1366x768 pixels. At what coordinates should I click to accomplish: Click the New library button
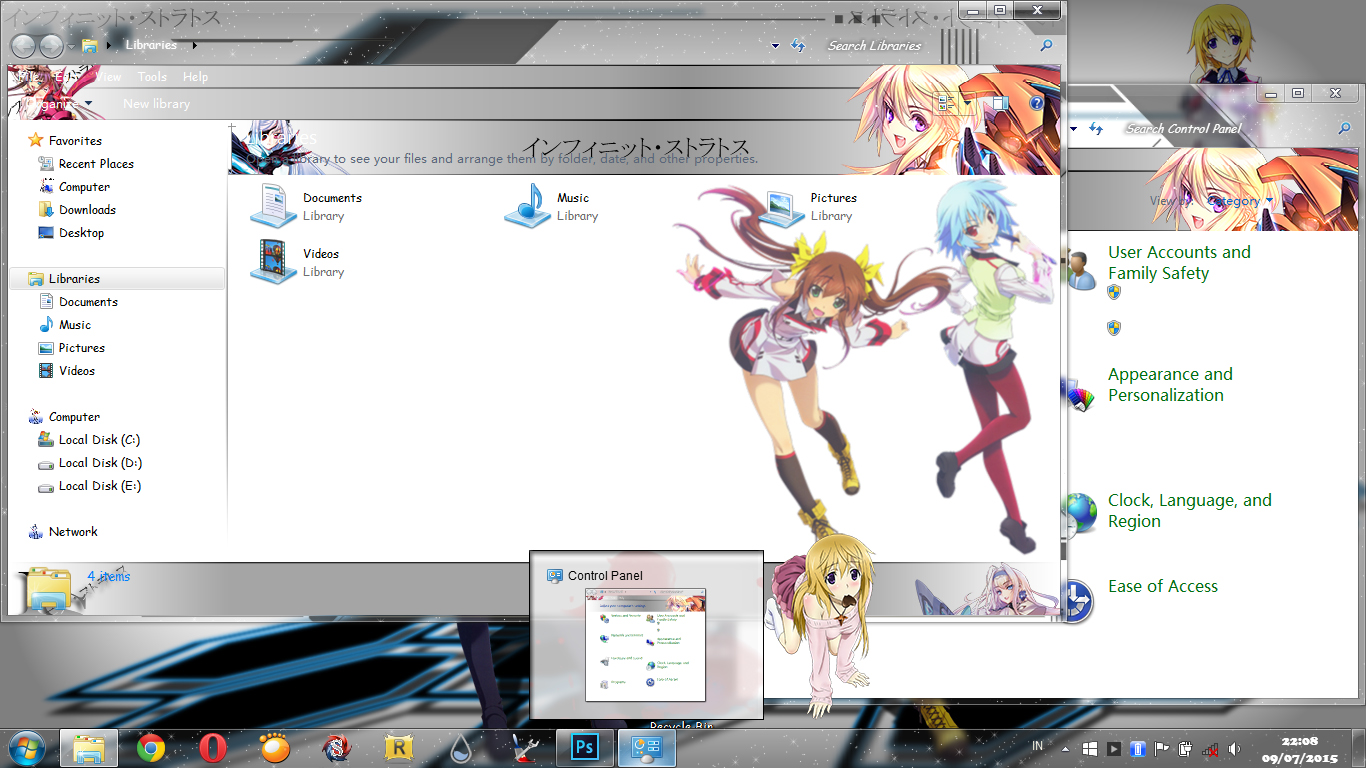point(156,104)
